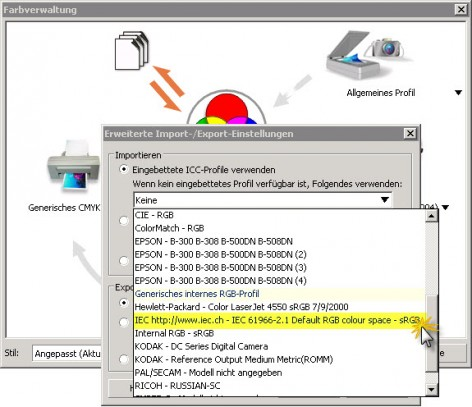
Task: Select second radio button in Importieren group
Action: (124, 221)
